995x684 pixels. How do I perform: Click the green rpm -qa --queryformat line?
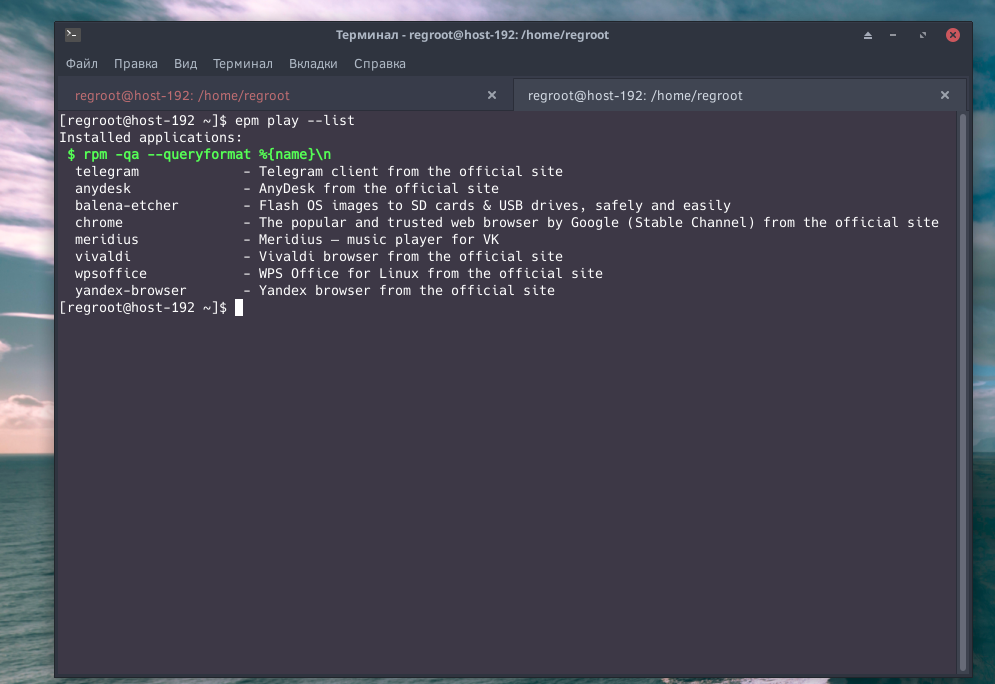pyautogui.click(x=199, y=155)
